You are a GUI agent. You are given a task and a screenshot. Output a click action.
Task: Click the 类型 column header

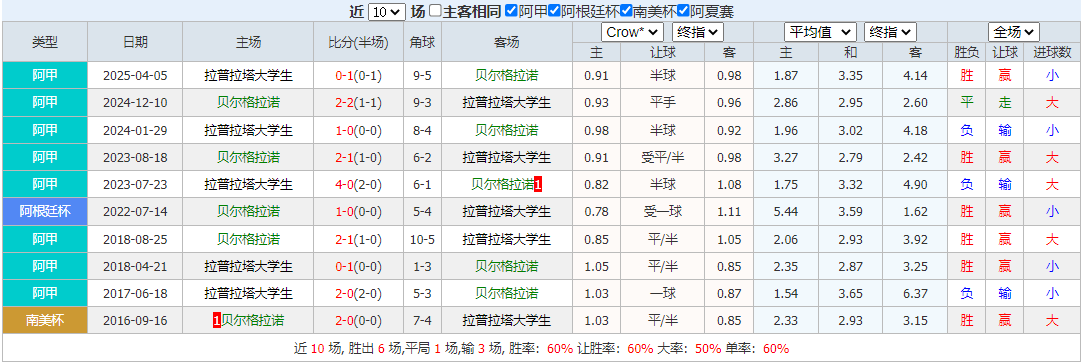45,41
